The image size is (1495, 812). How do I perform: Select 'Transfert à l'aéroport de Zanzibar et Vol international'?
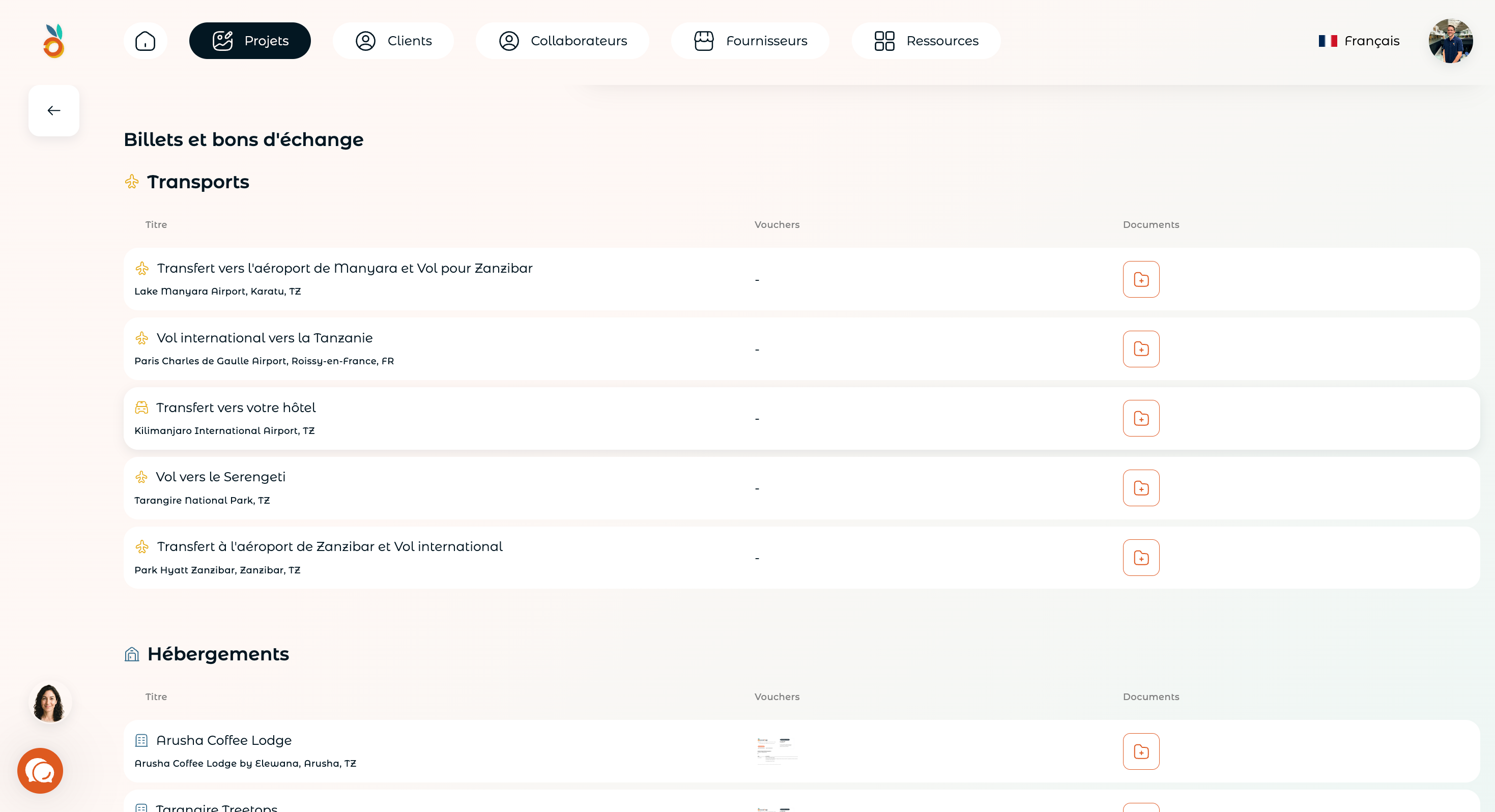[x=330, y=546]
